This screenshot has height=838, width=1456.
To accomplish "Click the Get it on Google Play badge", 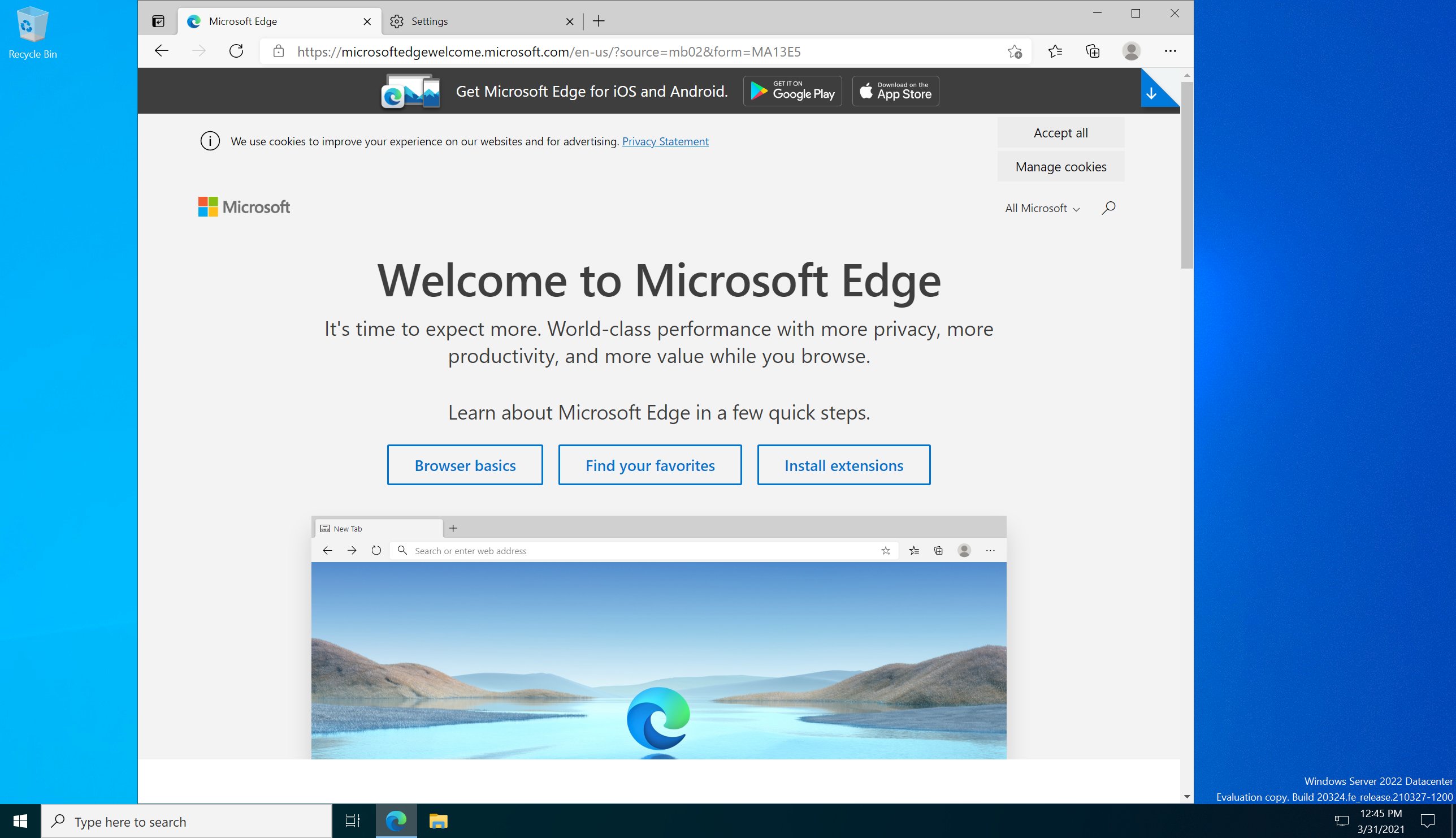I will [792, 91].
